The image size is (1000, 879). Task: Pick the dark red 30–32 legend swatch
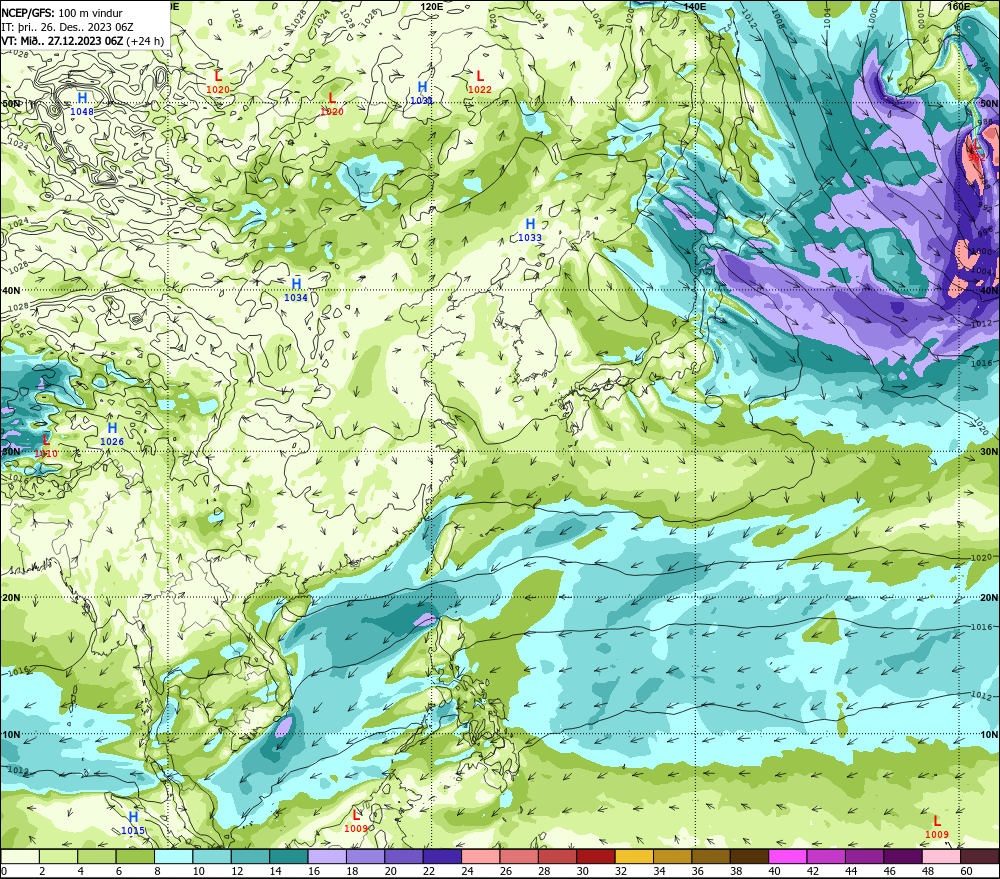click(x=596, y=856)
